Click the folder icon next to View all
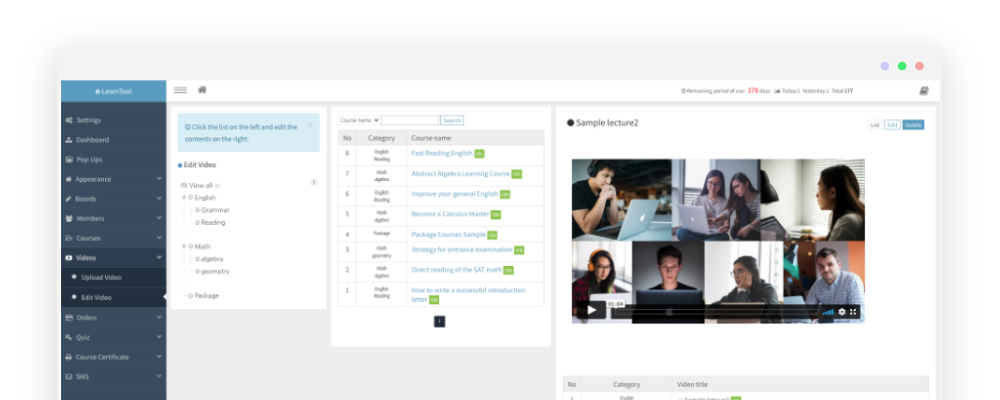Image resolution: width=1000 pixels, height=400 pixels. pyautogui.click(x=184, y=186)
